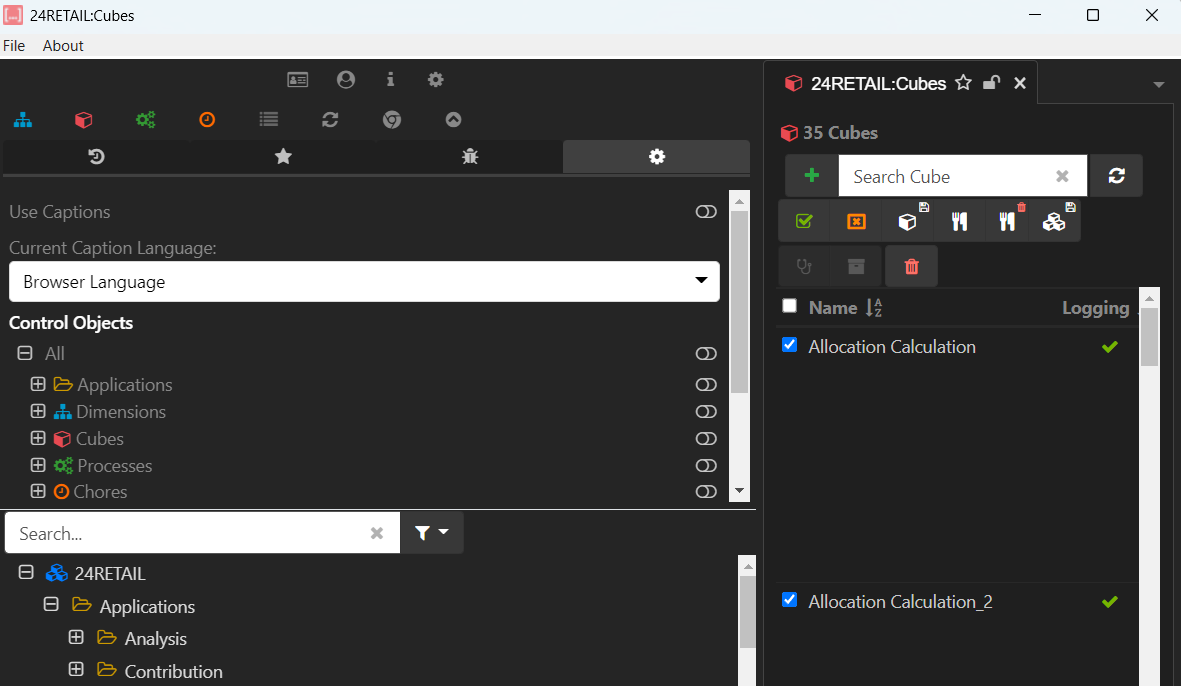The image size is (1181, 686).
Task: Expand the Analysis folder
Action: pyautogui.click(x=76, y=638)
